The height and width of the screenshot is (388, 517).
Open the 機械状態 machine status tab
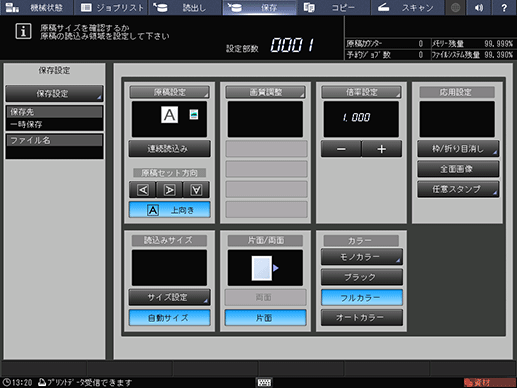[x=37, y=7]
